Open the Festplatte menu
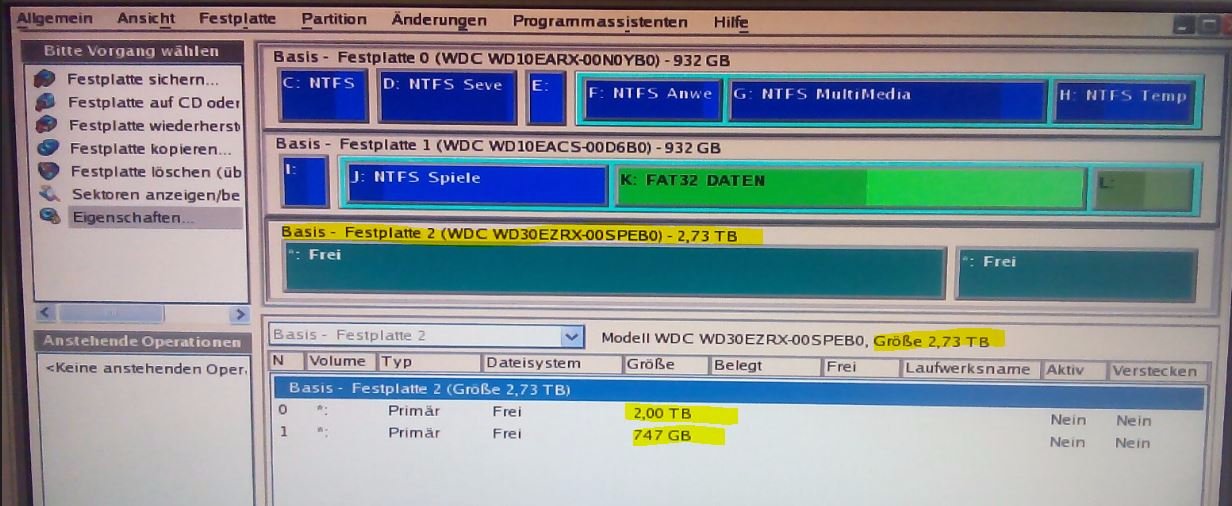Viewport: 1232px width, 506px height. coord(237,19)
